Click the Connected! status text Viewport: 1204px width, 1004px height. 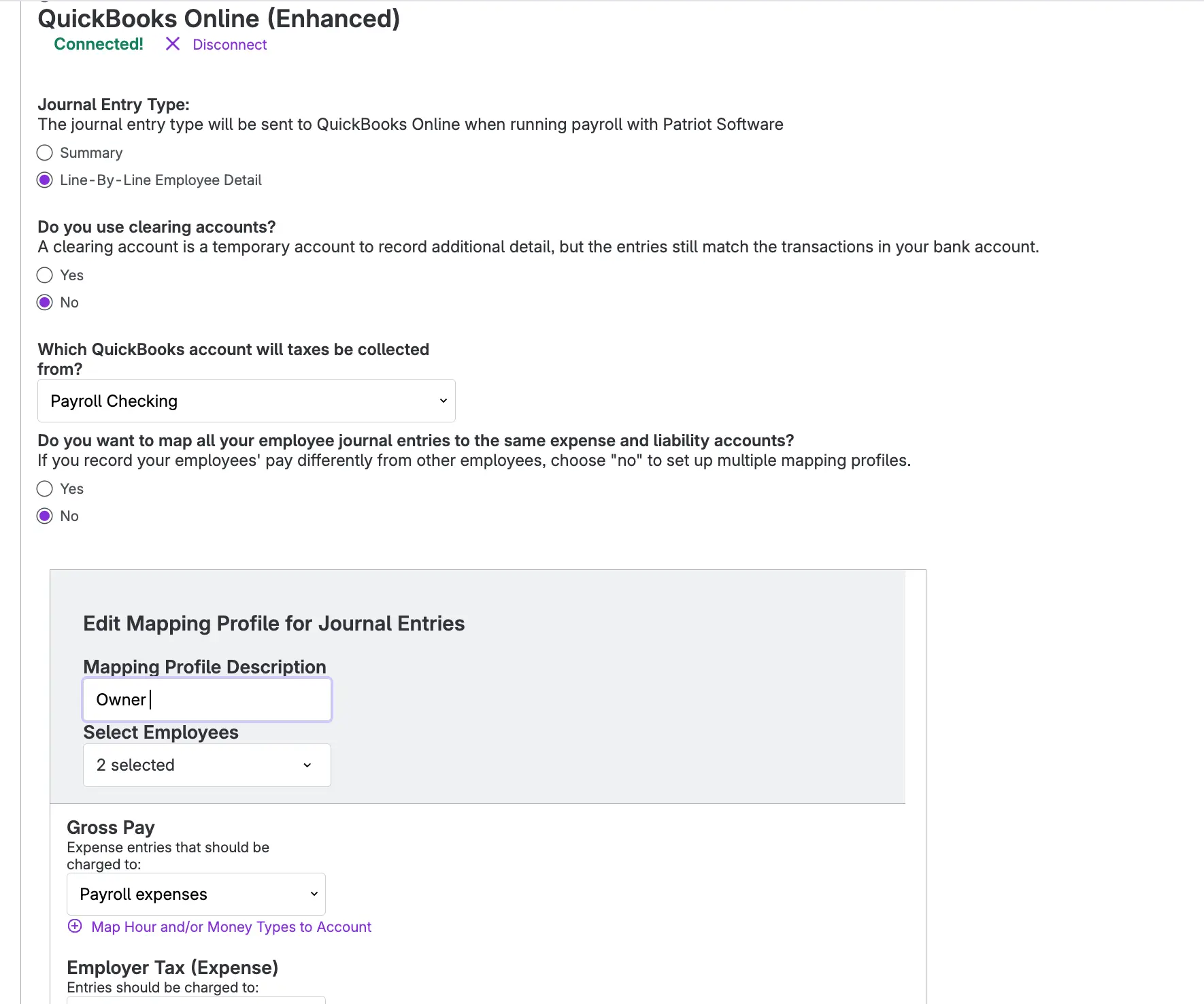point(99,44)
